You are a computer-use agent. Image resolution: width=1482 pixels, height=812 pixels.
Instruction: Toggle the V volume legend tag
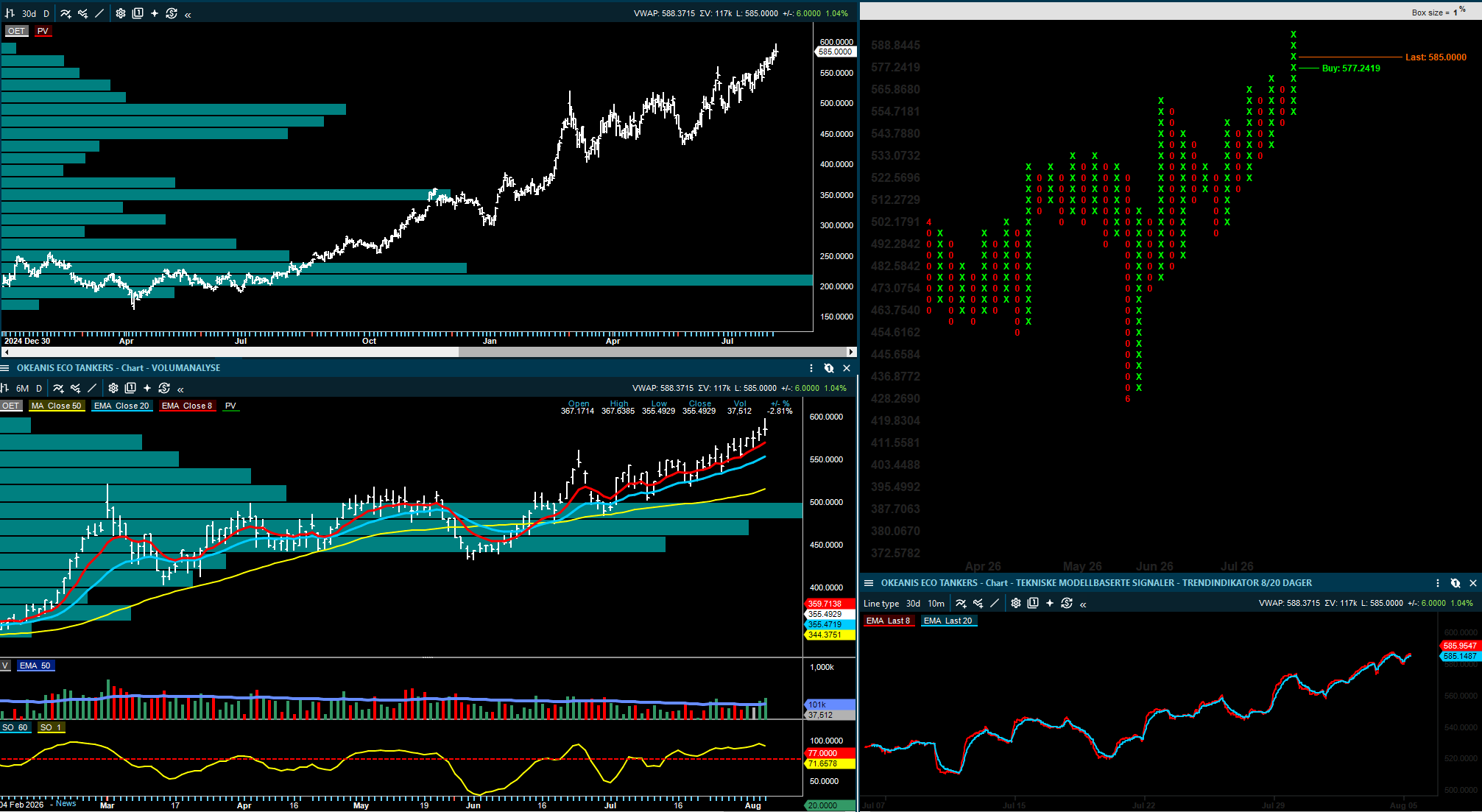click(5, 666)
